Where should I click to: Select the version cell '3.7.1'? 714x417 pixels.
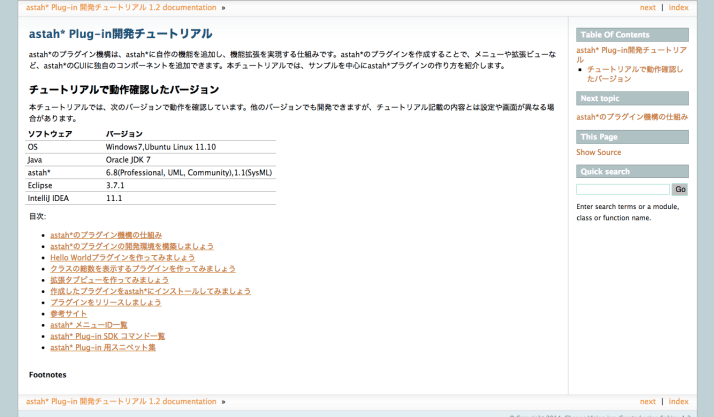tap(115, 185)
